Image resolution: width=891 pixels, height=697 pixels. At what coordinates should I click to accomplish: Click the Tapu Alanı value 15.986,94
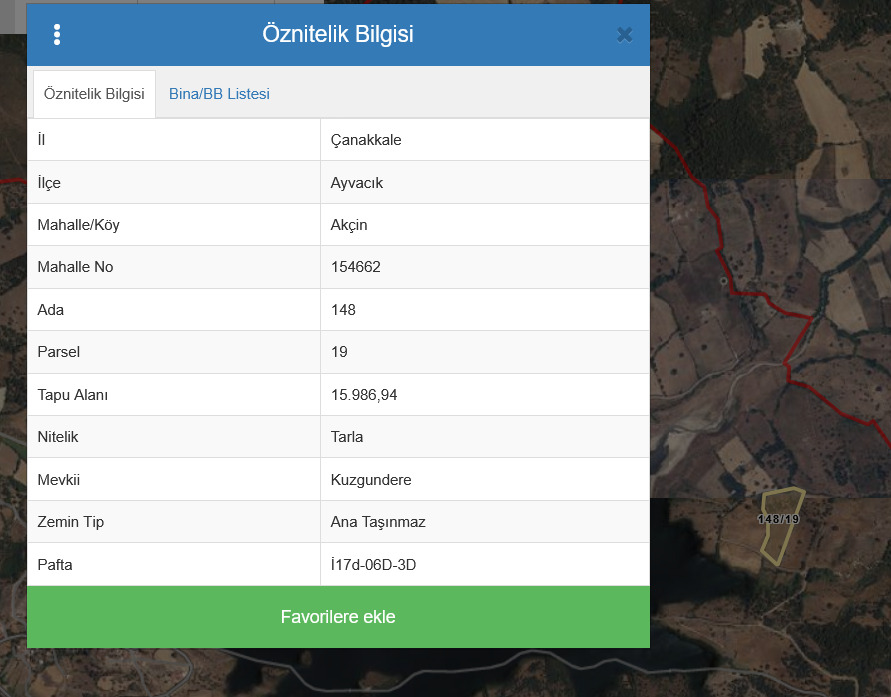point(364,395)
